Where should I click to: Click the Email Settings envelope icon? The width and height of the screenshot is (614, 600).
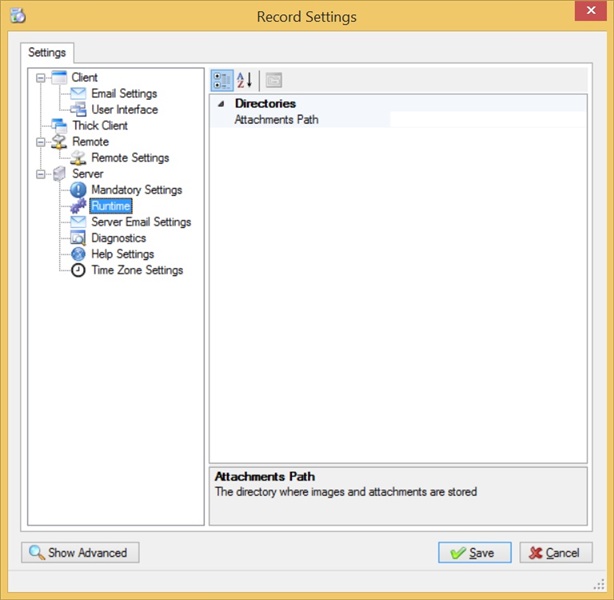click(78, 93)
